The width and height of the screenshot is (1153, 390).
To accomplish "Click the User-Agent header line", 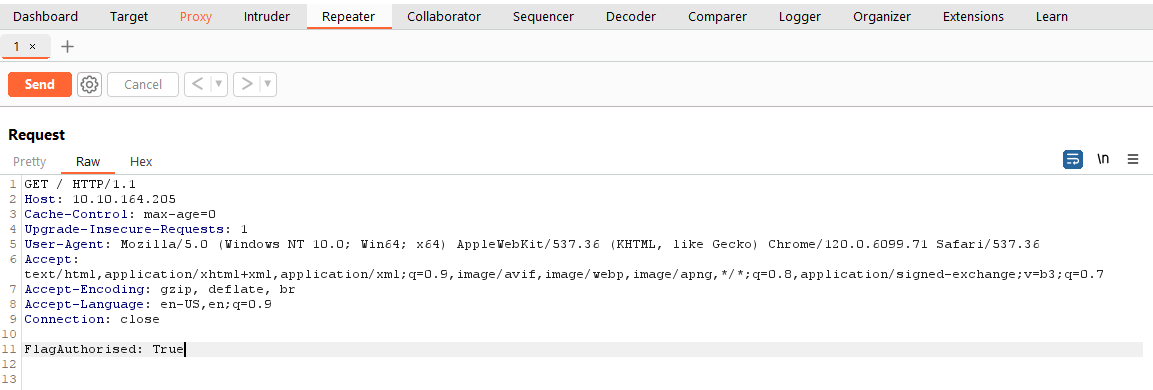I will tap(532, 244).
